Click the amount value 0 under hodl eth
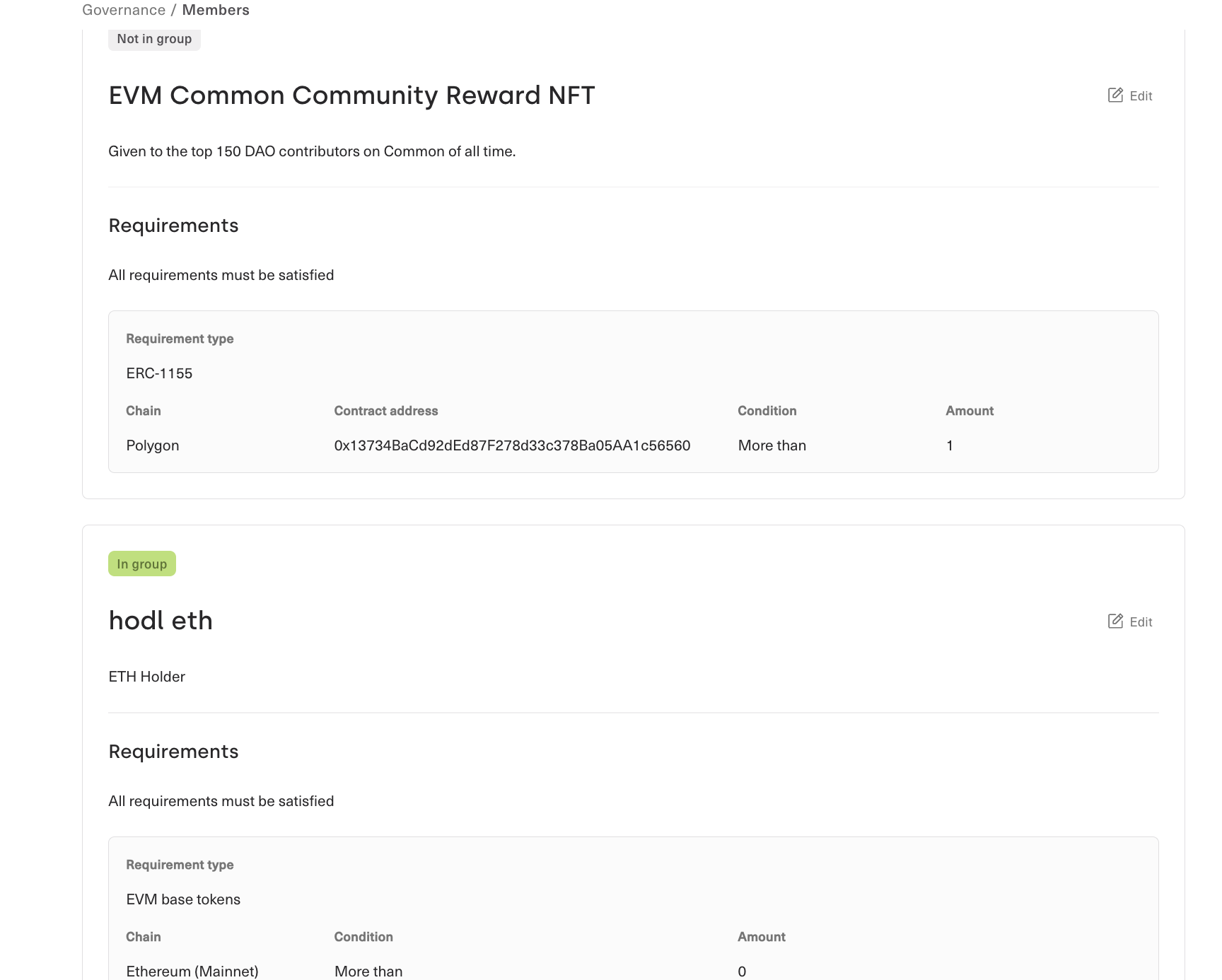1222x980 pixels. 742,971
